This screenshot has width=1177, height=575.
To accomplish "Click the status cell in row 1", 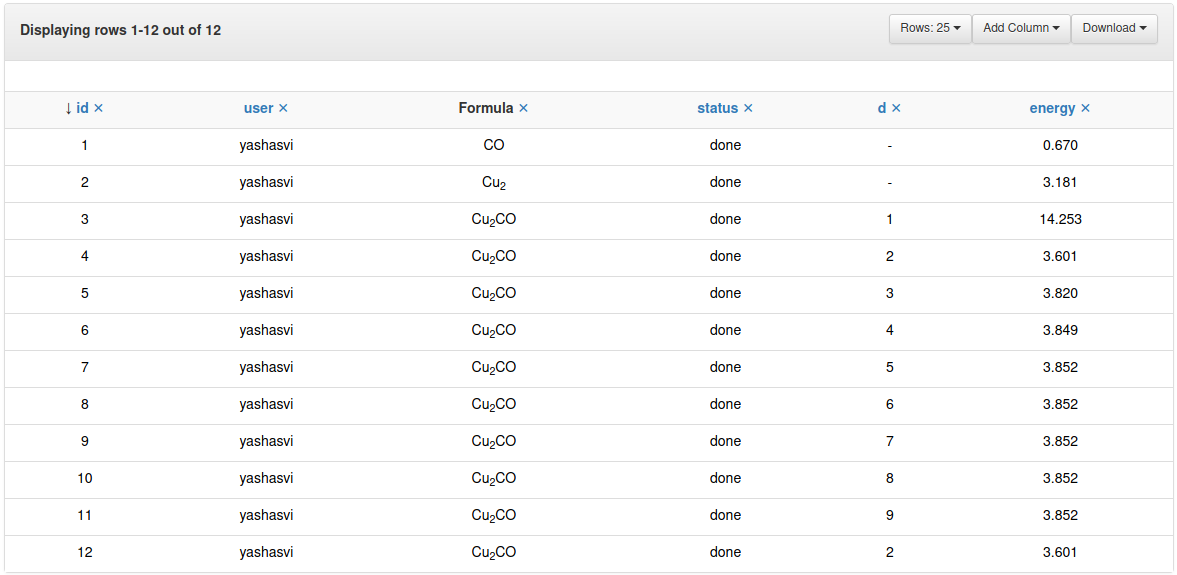I will click(x=725, y=146).
